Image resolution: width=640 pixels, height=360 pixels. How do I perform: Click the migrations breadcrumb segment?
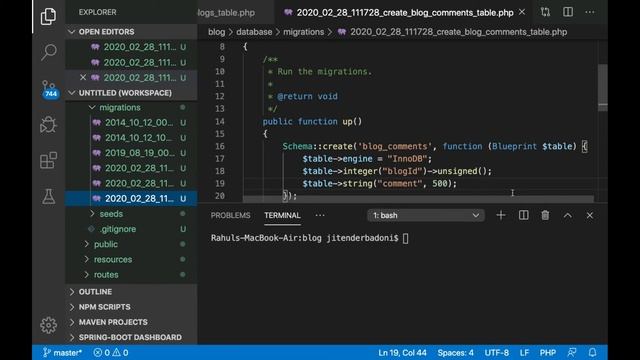click(x=303, y=32)
